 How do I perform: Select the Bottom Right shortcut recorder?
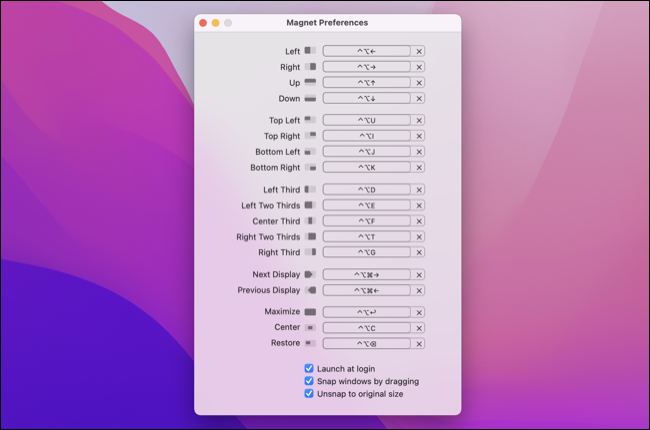[367, 168]
